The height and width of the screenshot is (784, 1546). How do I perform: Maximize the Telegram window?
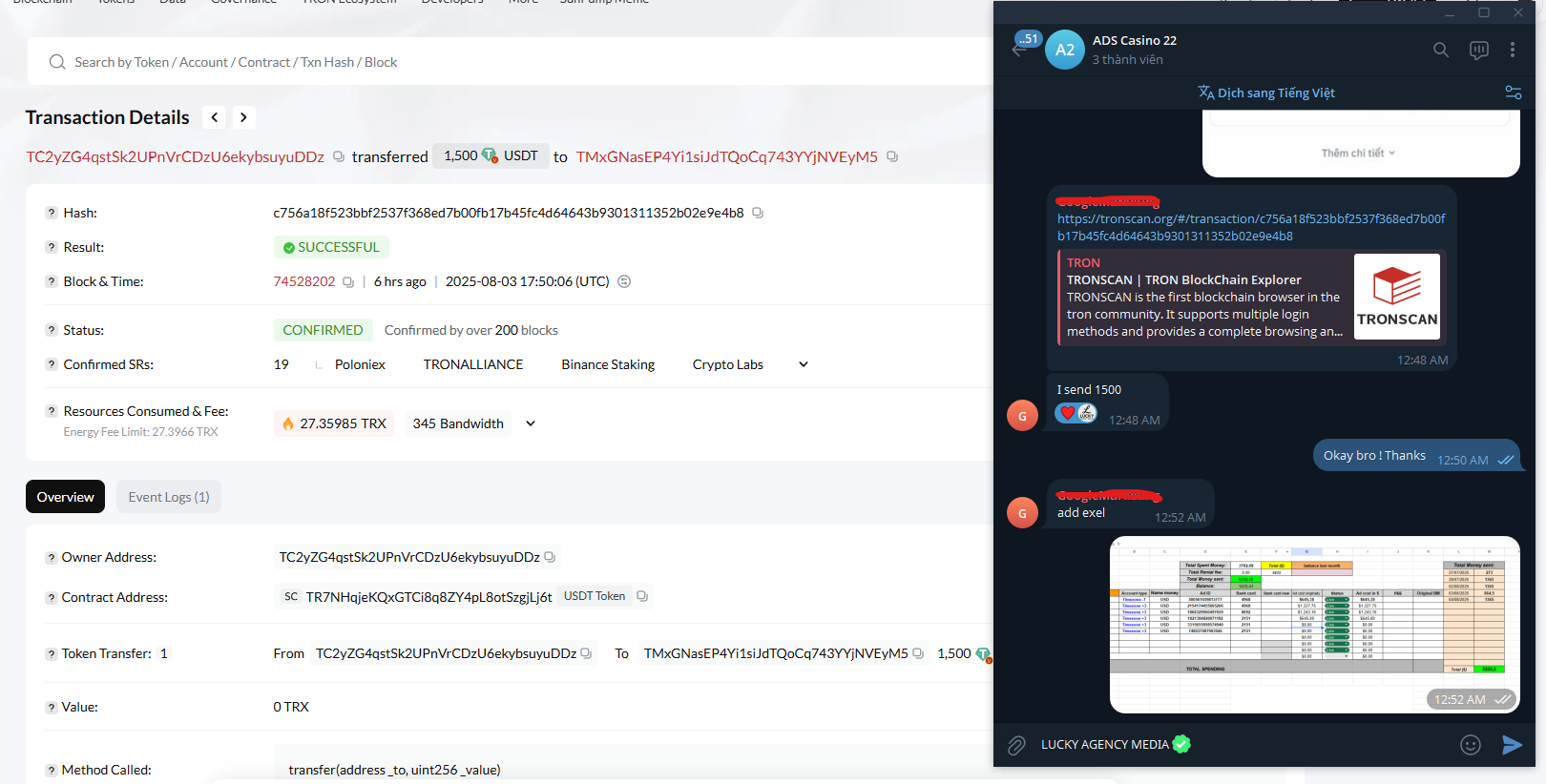coord(1484,13)
